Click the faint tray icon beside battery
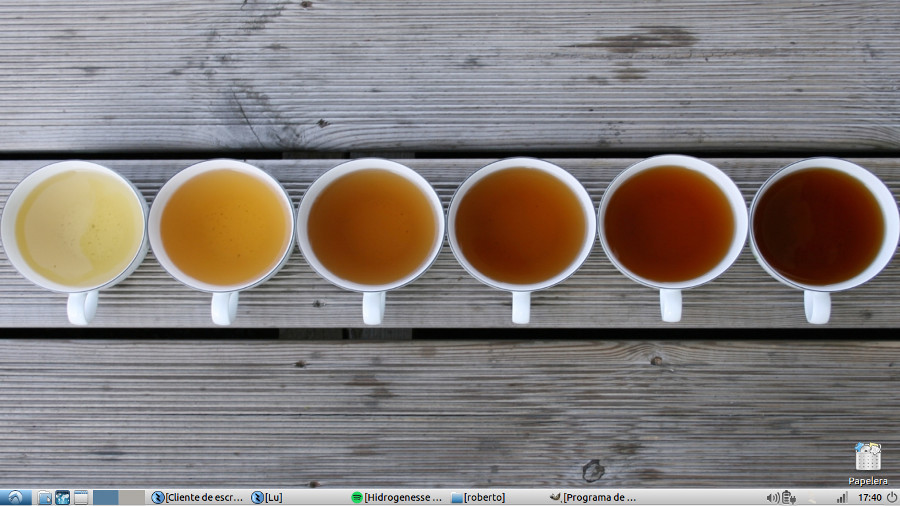 pyautogui.click(x=812, y=497)
